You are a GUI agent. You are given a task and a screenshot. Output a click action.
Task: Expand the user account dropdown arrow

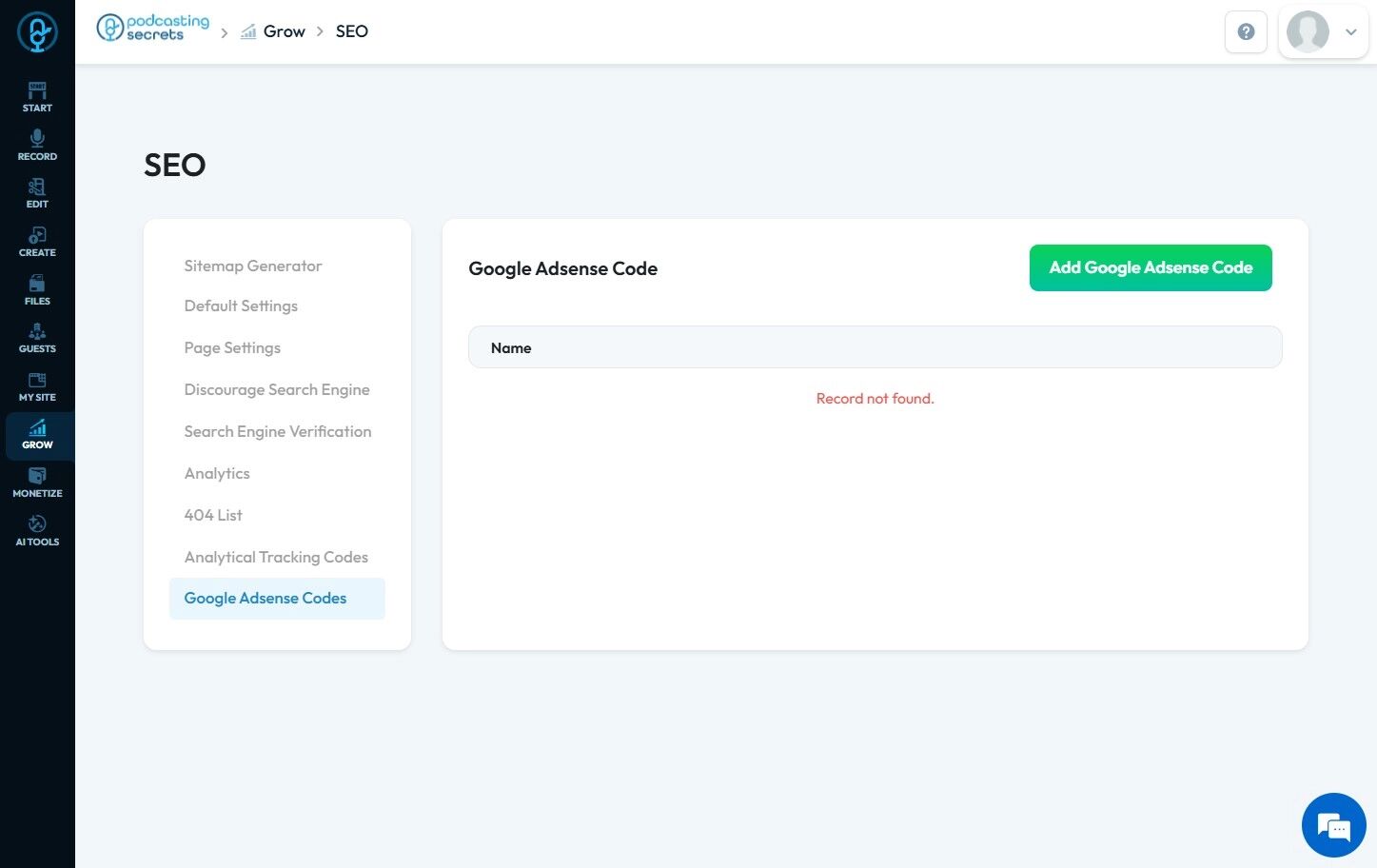(1350, 31)
